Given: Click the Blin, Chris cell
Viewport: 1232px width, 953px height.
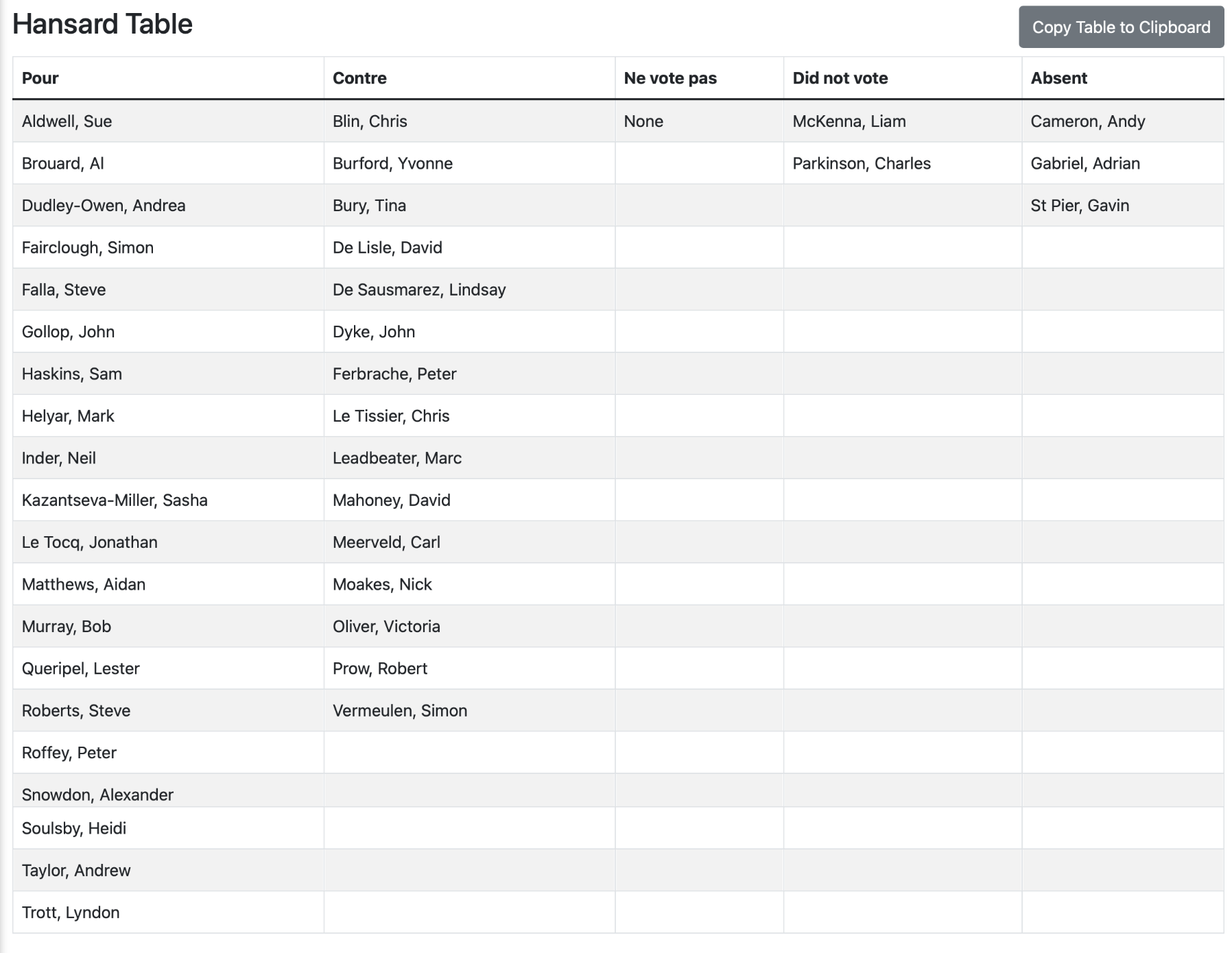Looking at the screenshot, I should click(469, 121).
